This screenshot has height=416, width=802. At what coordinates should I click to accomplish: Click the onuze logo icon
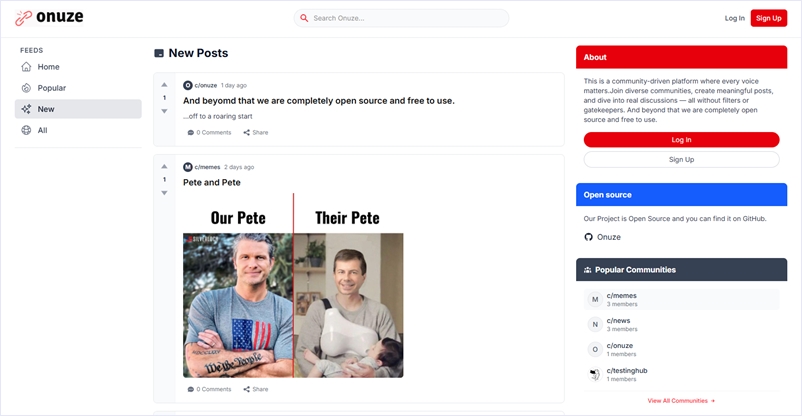pos(24,17)
